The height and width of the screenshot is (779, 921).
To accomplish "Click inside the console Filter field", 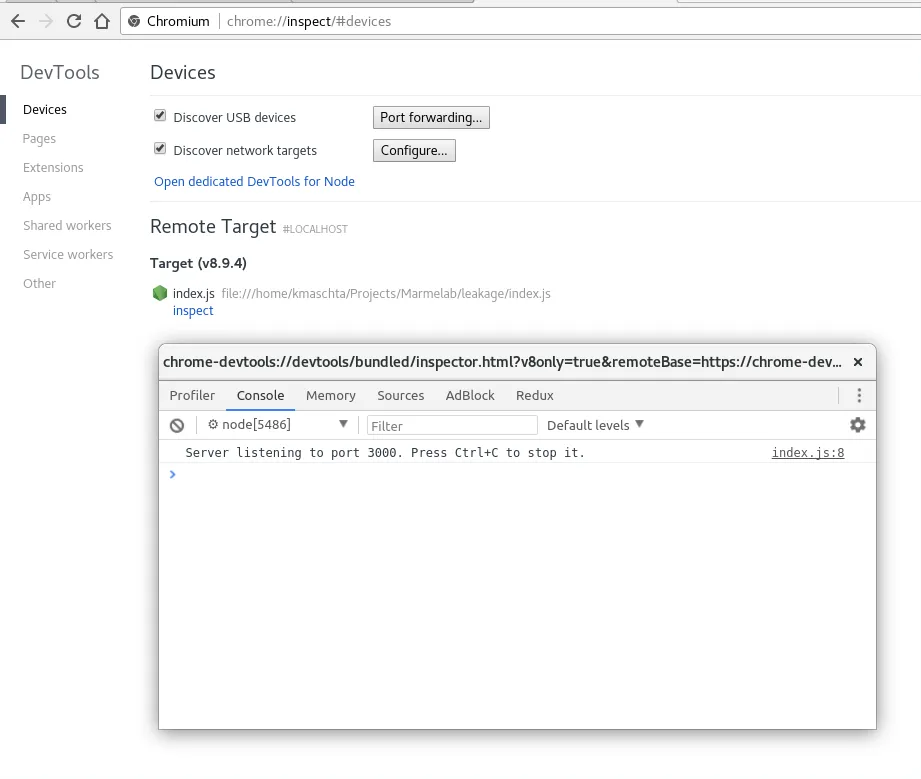I will 450,425.
